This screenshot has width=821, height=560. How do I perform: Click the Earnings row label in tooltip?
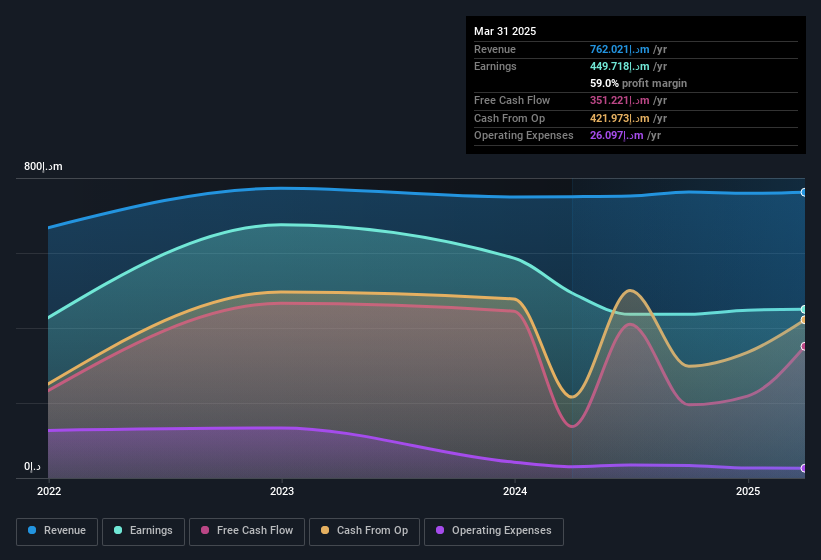click(495, 66)
